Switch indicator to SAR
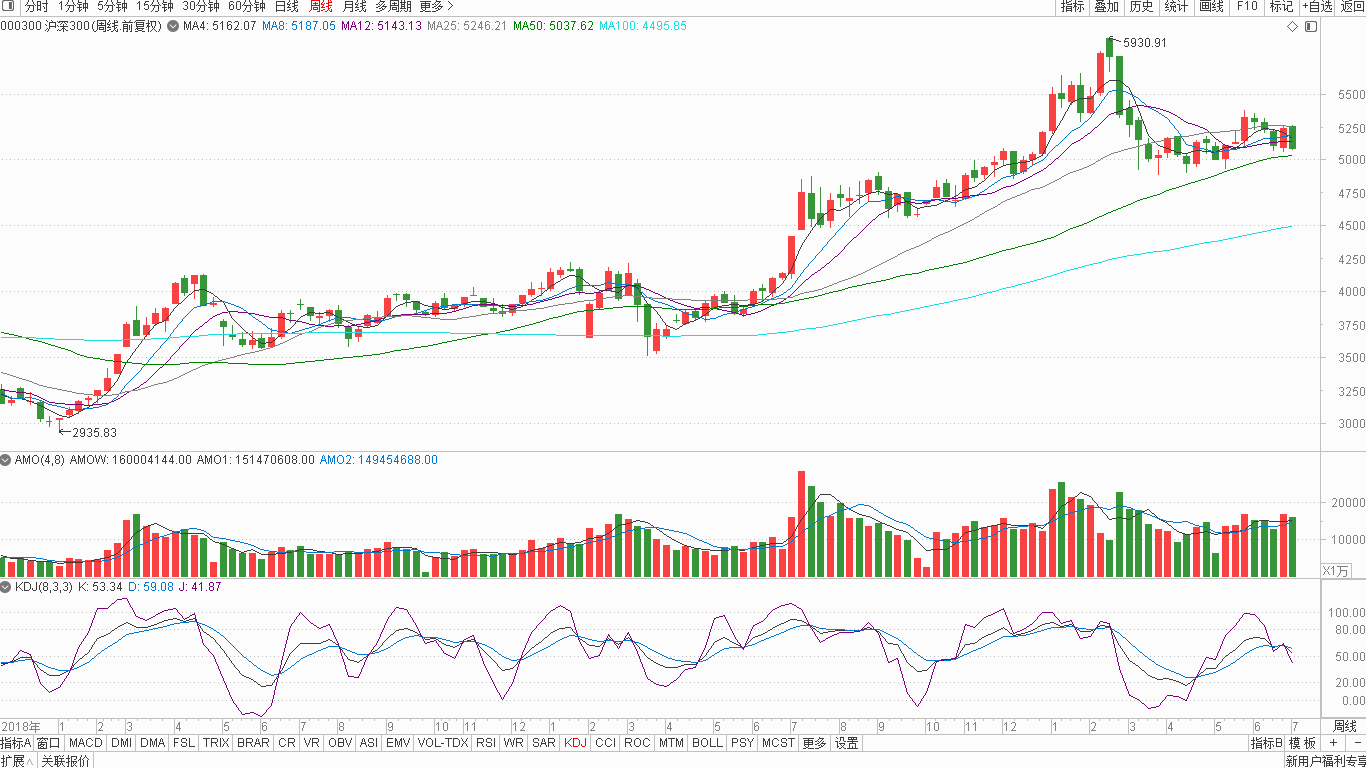This screenshot has width=1366, height=768. pos(544,743)
